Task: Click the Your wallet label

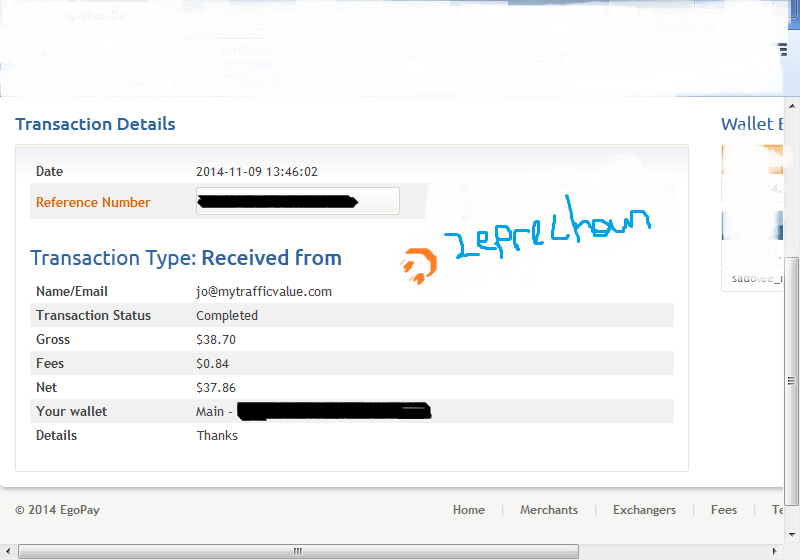Action: [71, 411]
